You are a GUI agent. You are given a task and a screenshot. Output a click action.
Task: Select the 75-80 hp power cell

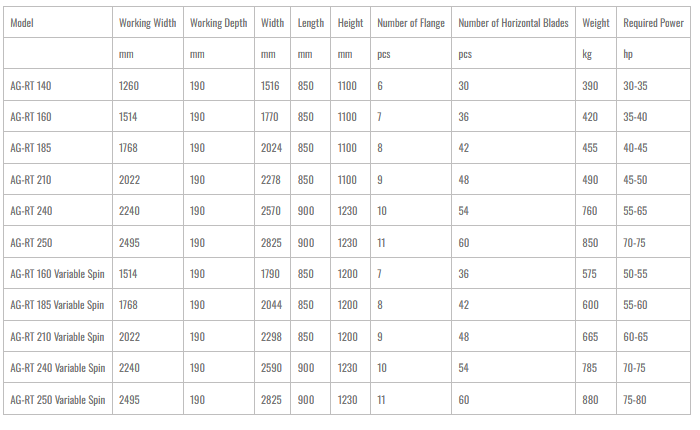click(x=635, y=399)
